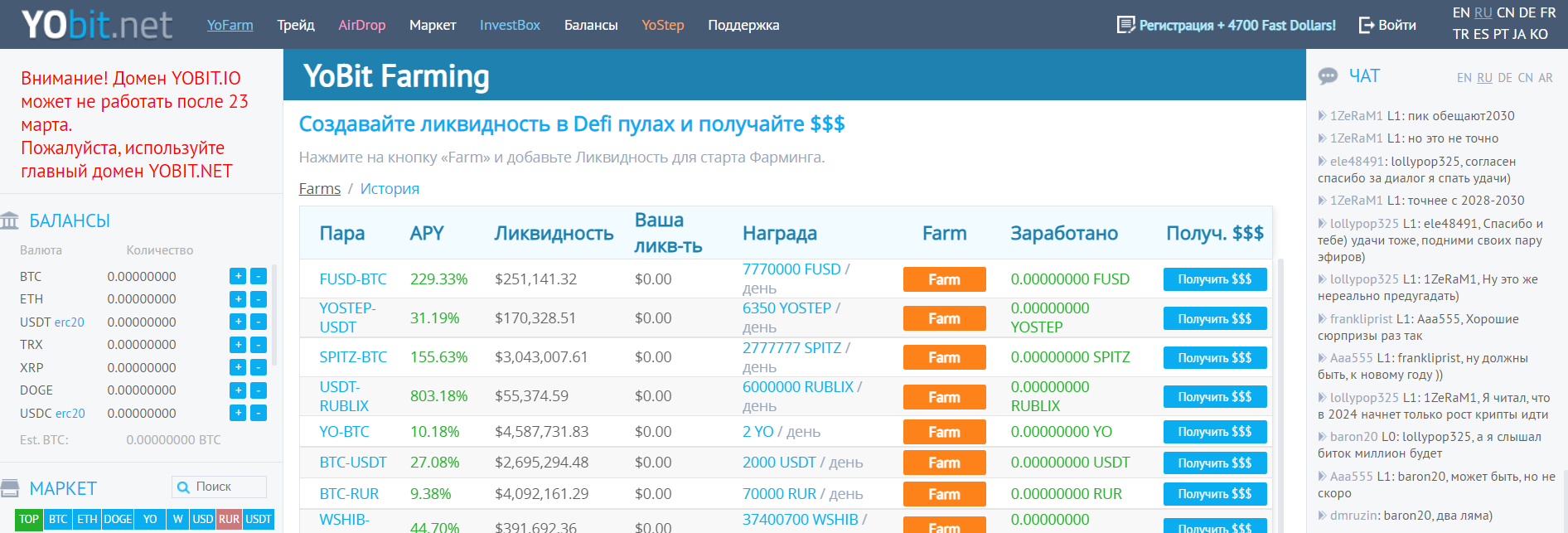Screen dimensions: 1568x533
Task: Select the Farms tab link
Action: pos(320,188)
